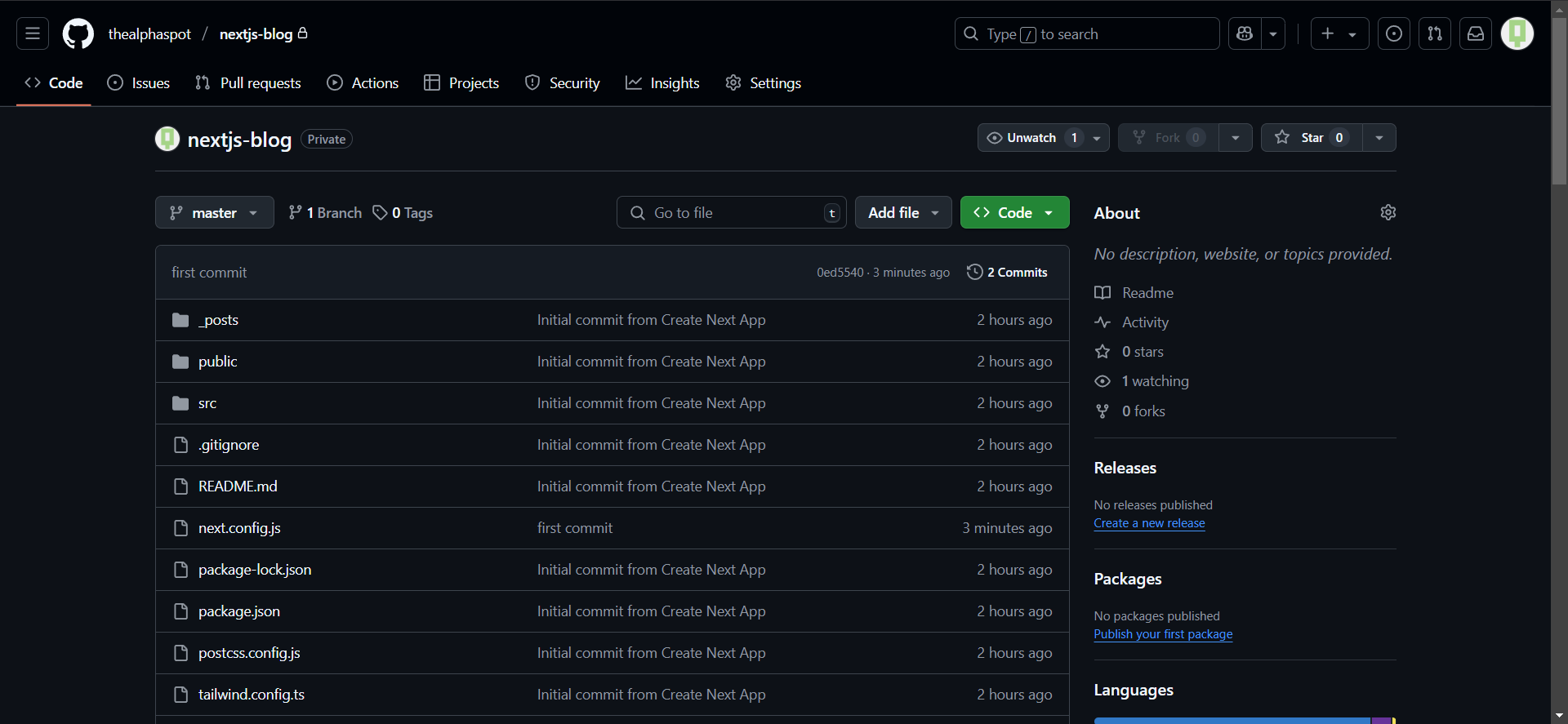
Task: Click the Go to file search box
Action: pos(732,212)
